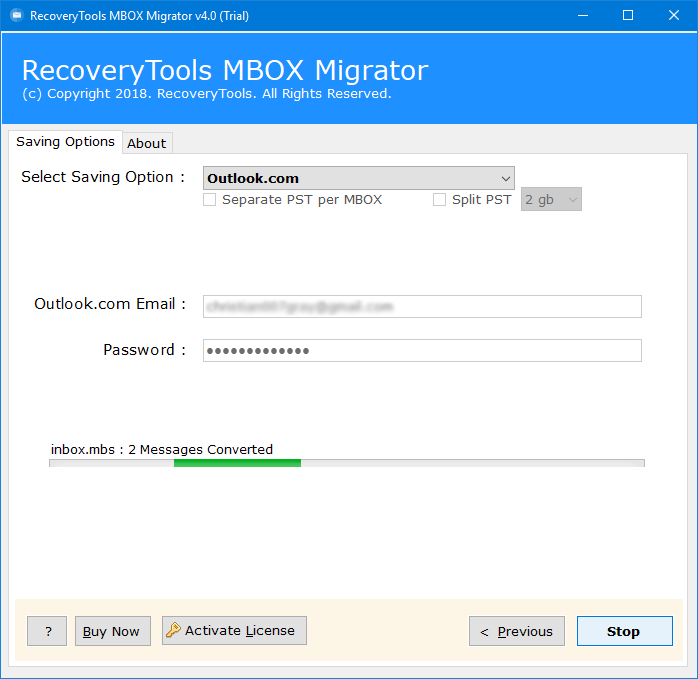698x679 pixels.
Task: Maximize the MBOX Migrator window
Action: [628, 16]
